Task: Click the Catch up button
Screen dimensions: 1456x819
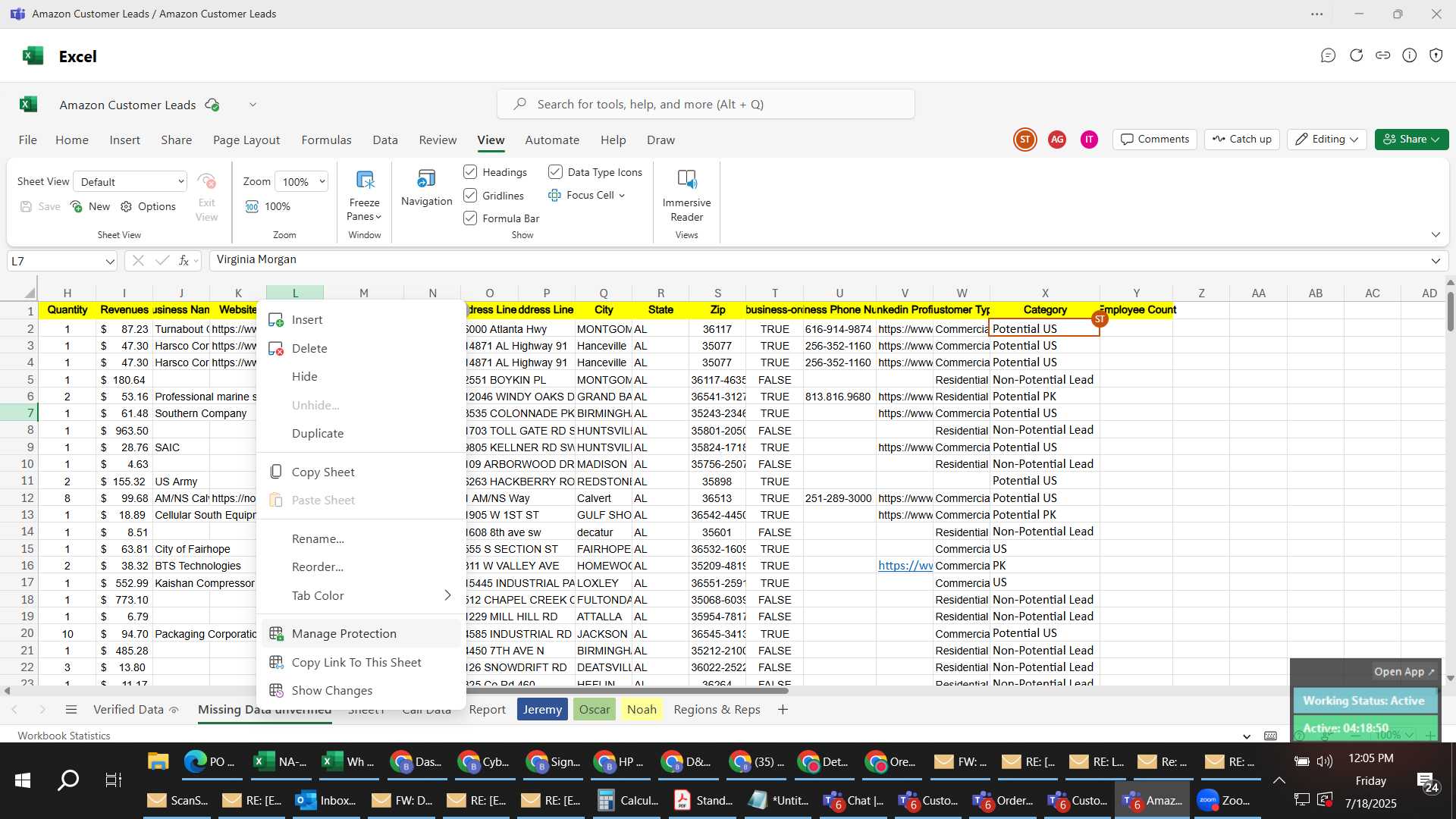Action: point(1241,140)
